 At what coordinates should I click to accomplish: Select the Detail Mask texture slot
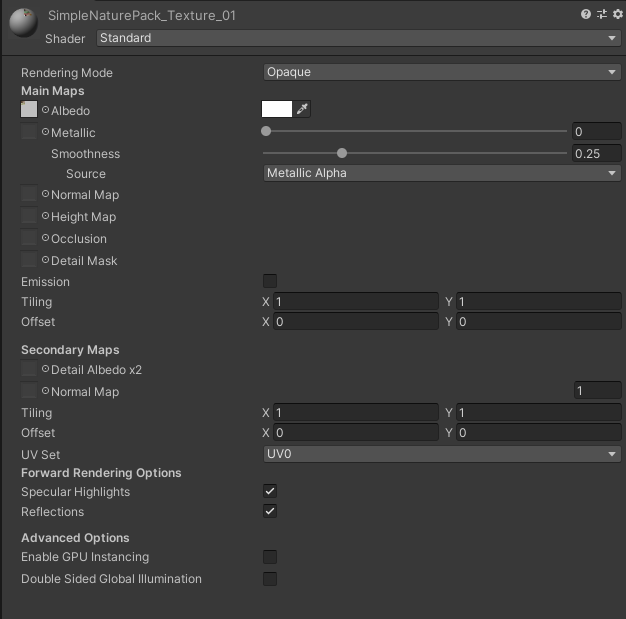[x=29, y=259]
